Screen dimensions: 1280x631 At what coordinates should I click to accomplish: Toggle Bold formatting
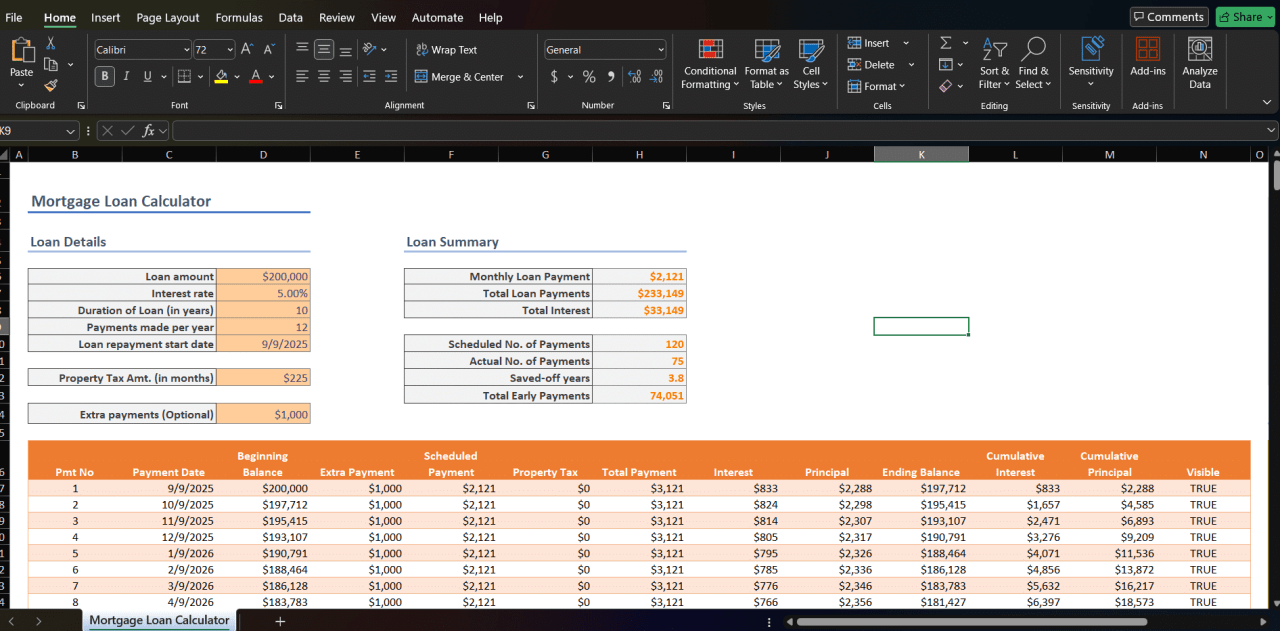click(105, 76)
